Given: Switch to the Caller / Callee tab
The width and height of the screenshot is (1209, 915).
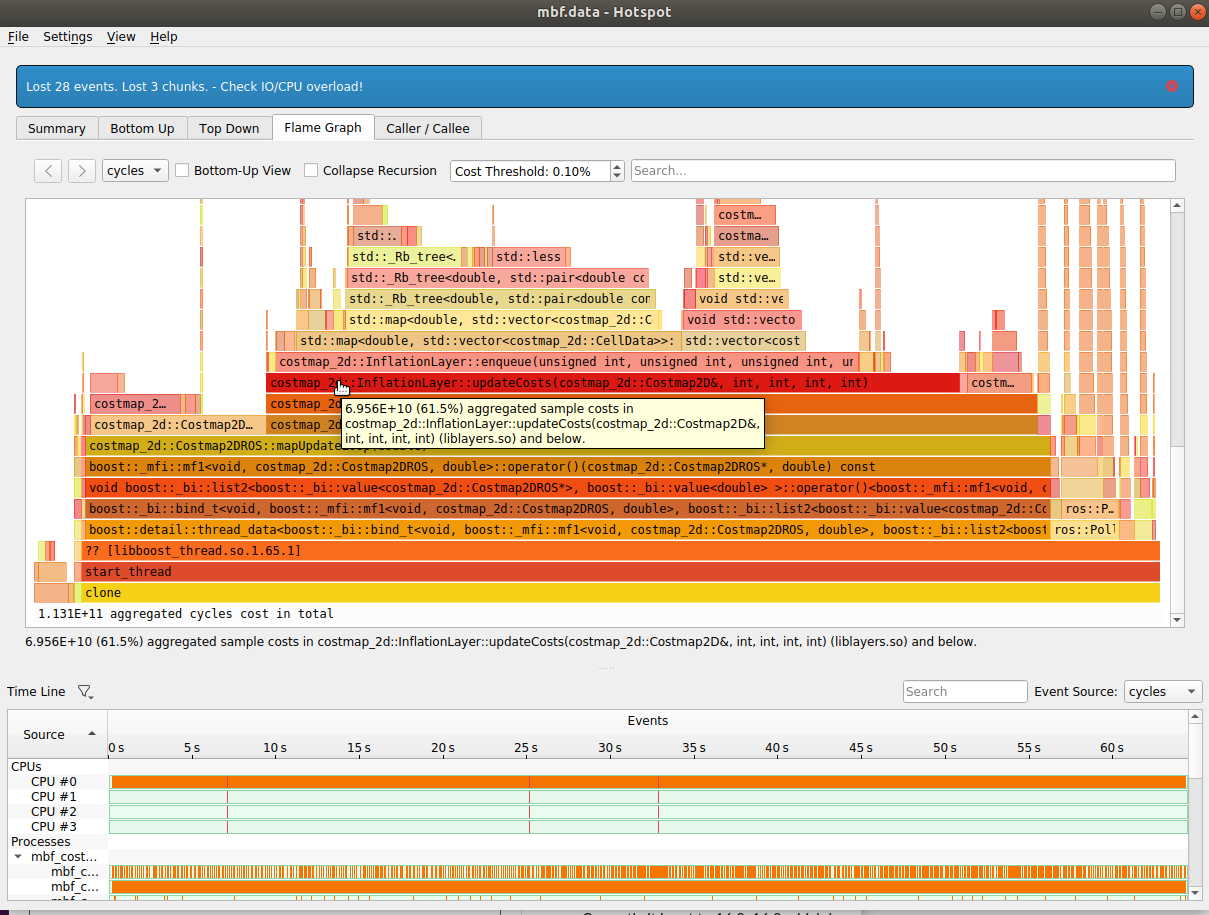Looking at the screenshot, I should point(429,128).
